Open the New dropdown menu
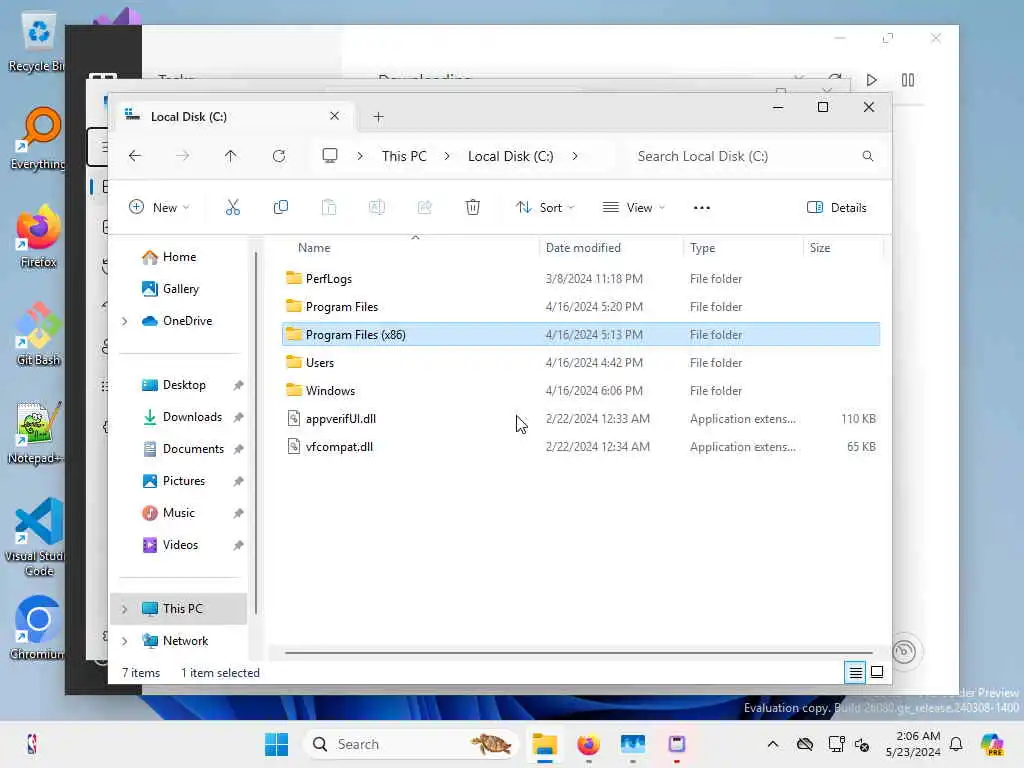The image size is (1024, 768). 159,208
